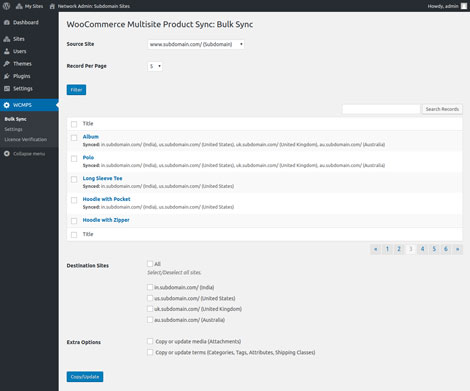
Task: Click Howdy, admin in top bar
Action: 443,6
